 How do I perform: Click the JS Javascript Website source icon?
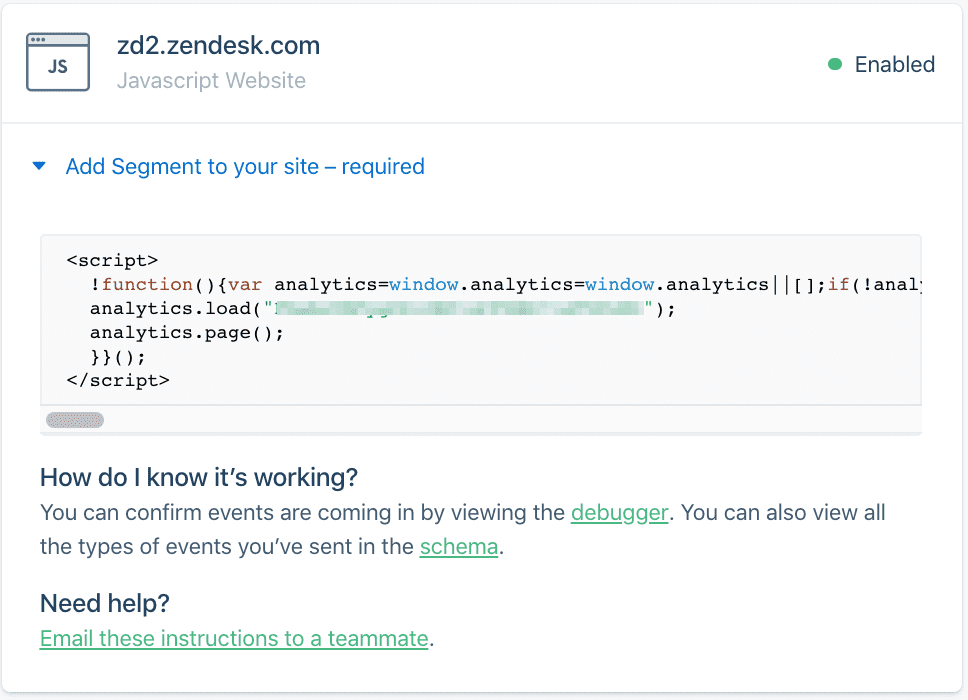[x=57, y=62]
